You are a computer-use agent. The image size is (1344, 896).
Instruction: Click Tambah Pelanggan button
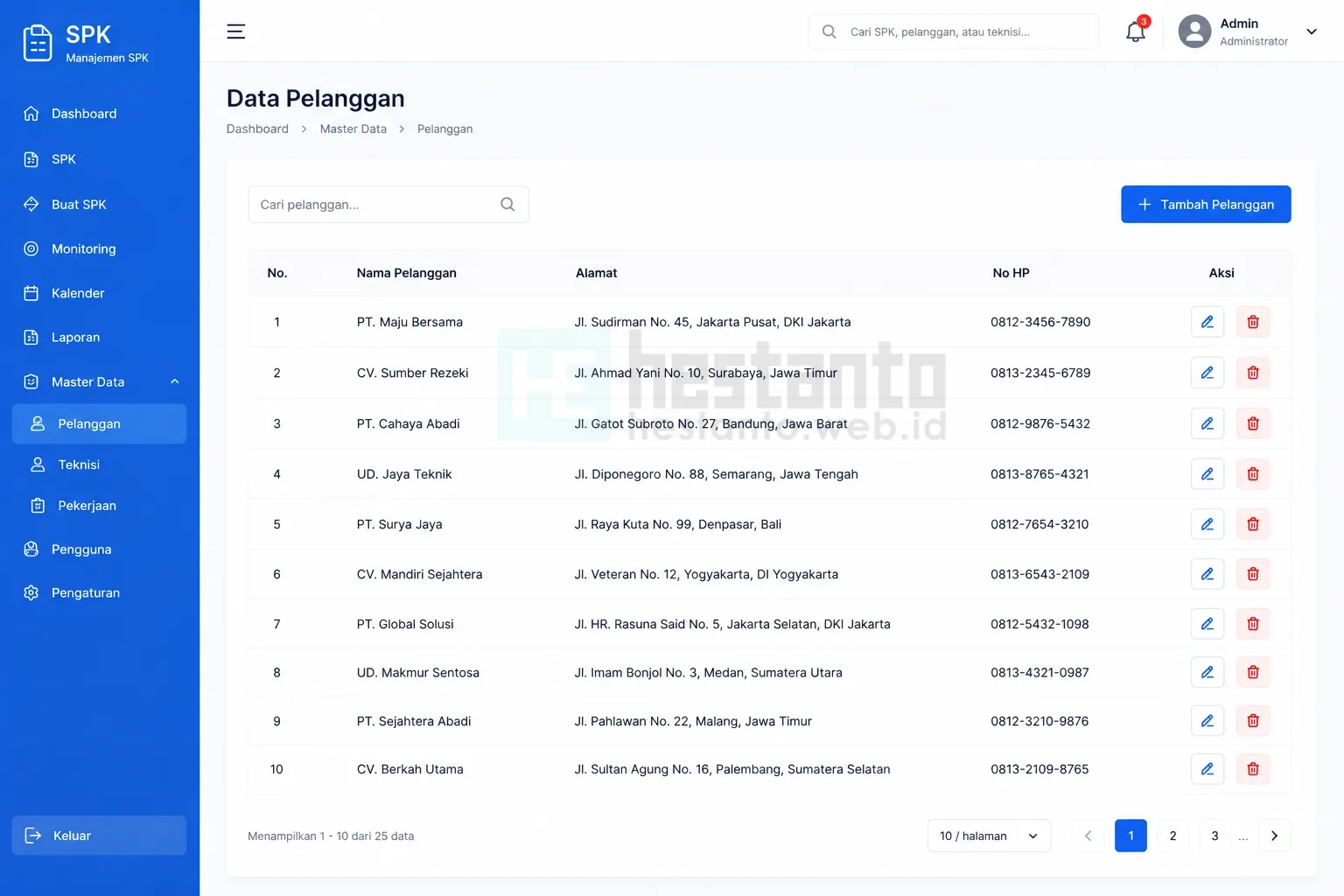click(1206, 204)
